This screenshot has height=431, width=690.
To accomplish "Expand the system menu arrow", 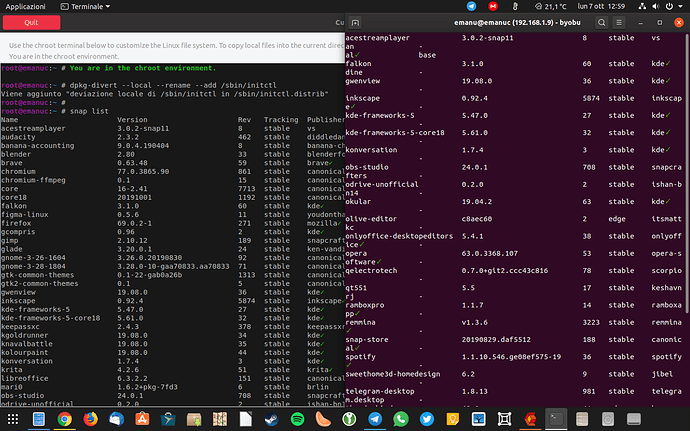I will (680, 6).
